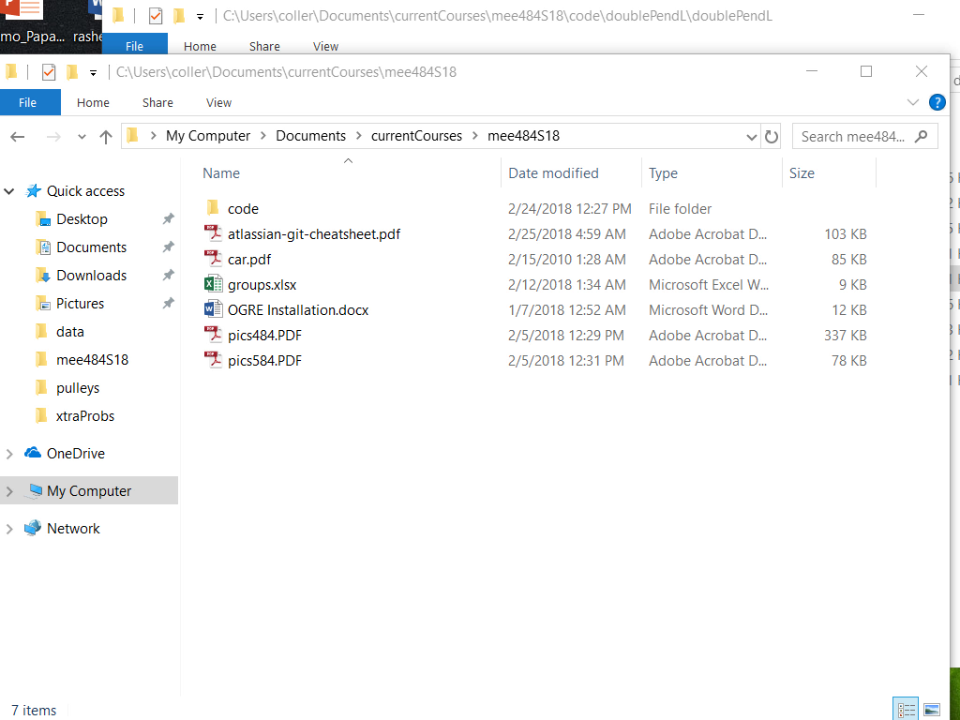Select the xtraProbs folder in sidebar
The height and width of the screenshot is (720, 960).
pos(85,416)
